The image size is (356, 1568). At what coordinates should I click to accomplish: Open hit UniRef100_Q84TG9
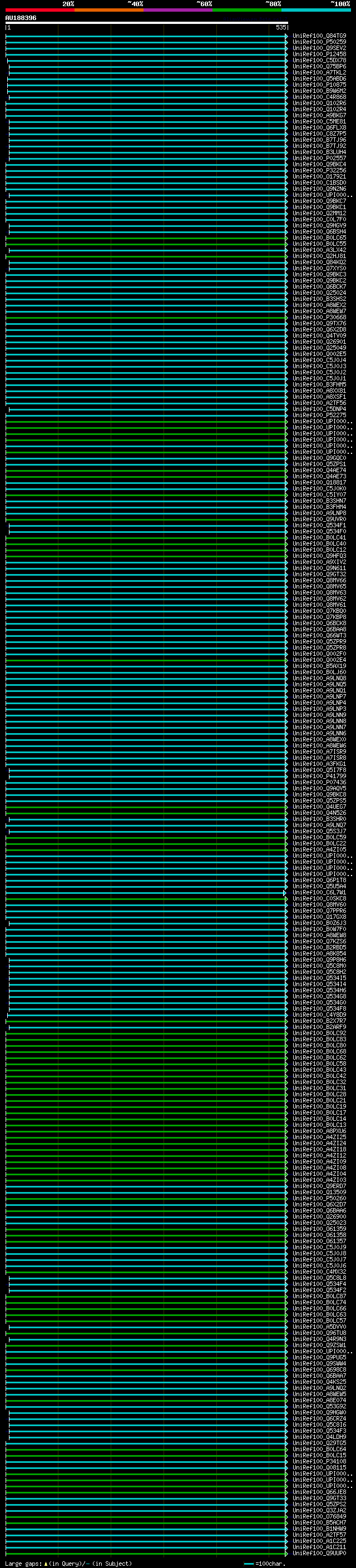pyautogui.click(x=319, y=36)
